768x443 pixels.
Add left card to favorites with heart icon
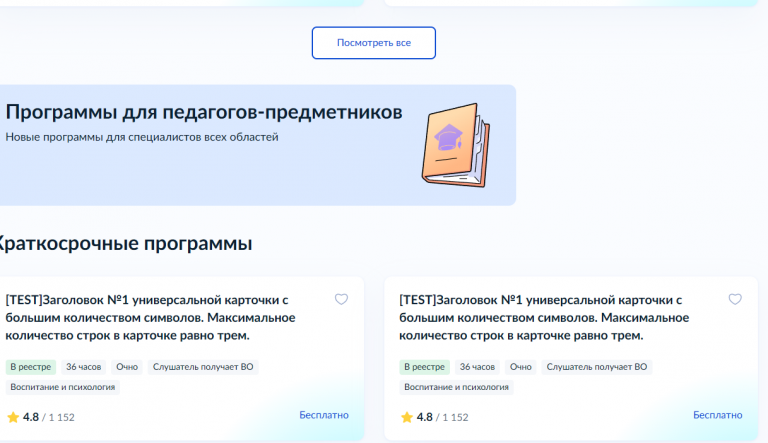click(341, 299)
